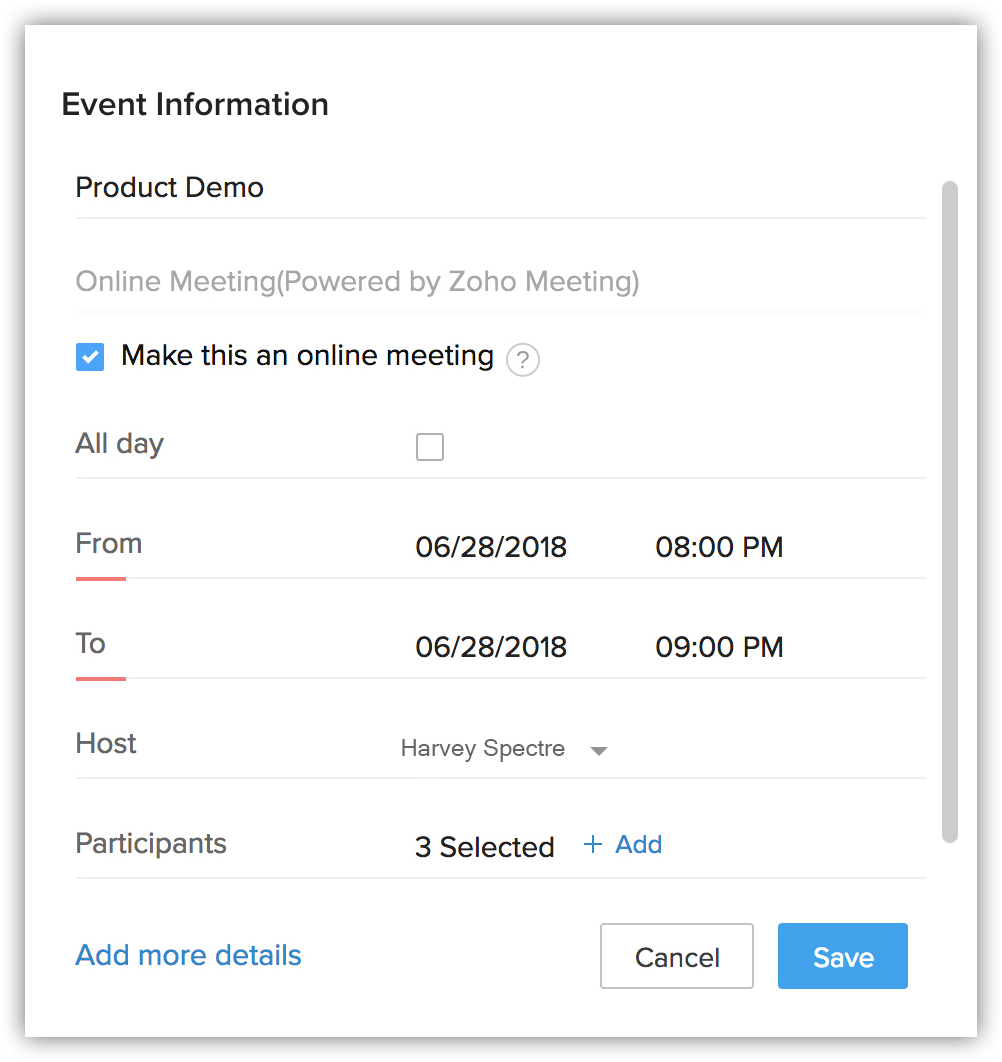
Task: Change the To time 09:00 PM
Action: [x=719, y=647]
